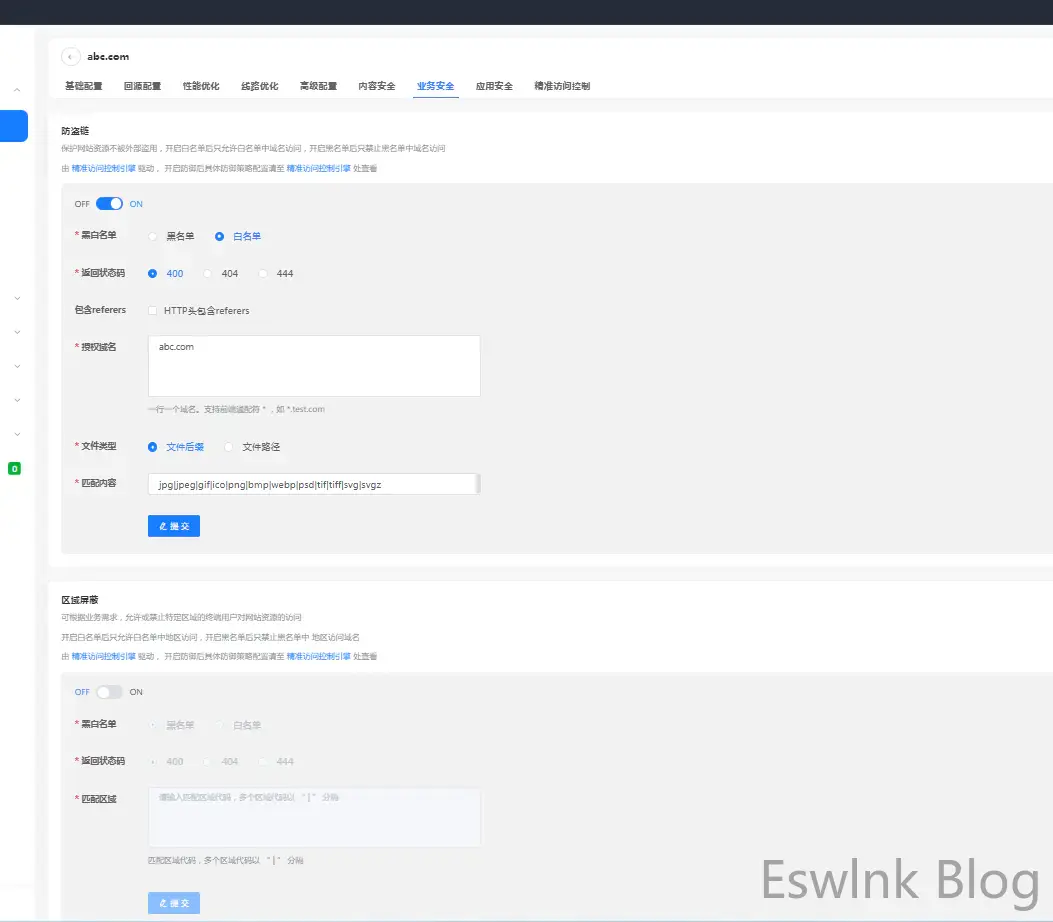
Task: Enable the 区域屏蔽 switch
Action: tap(109, 692)
